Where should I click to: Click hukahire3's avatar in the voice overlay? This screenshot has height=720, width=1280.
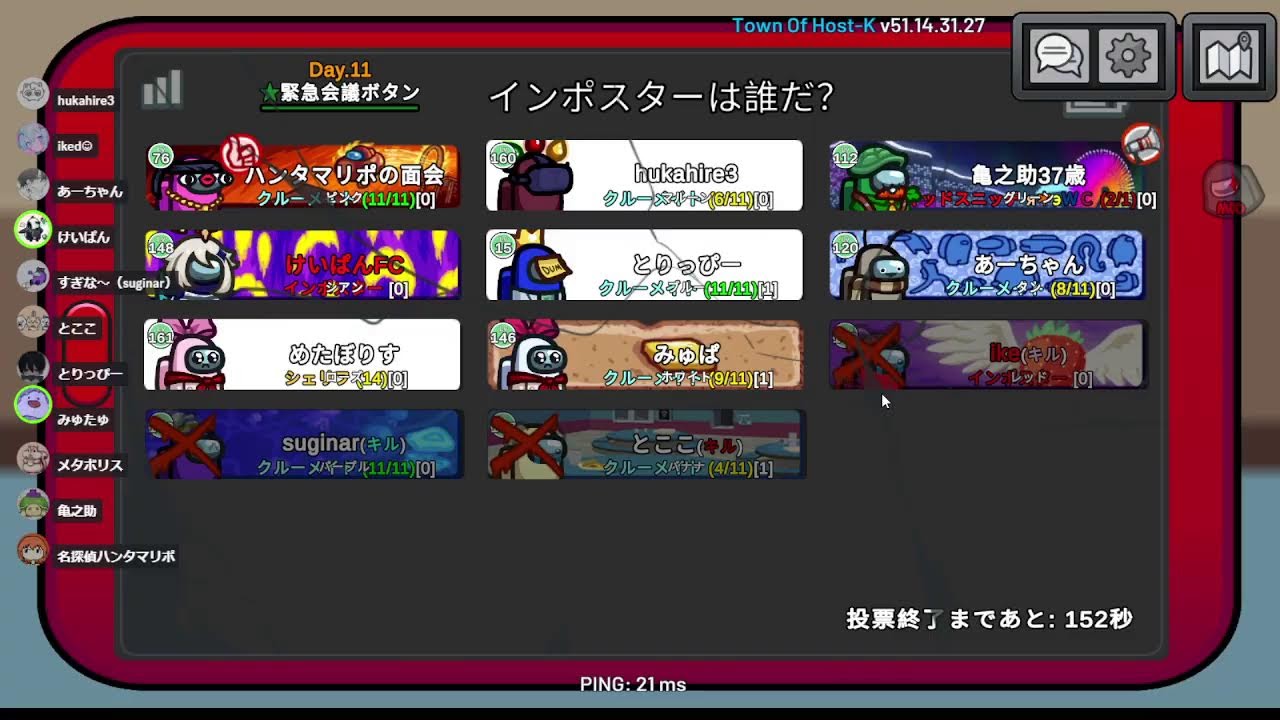[33, 93]
